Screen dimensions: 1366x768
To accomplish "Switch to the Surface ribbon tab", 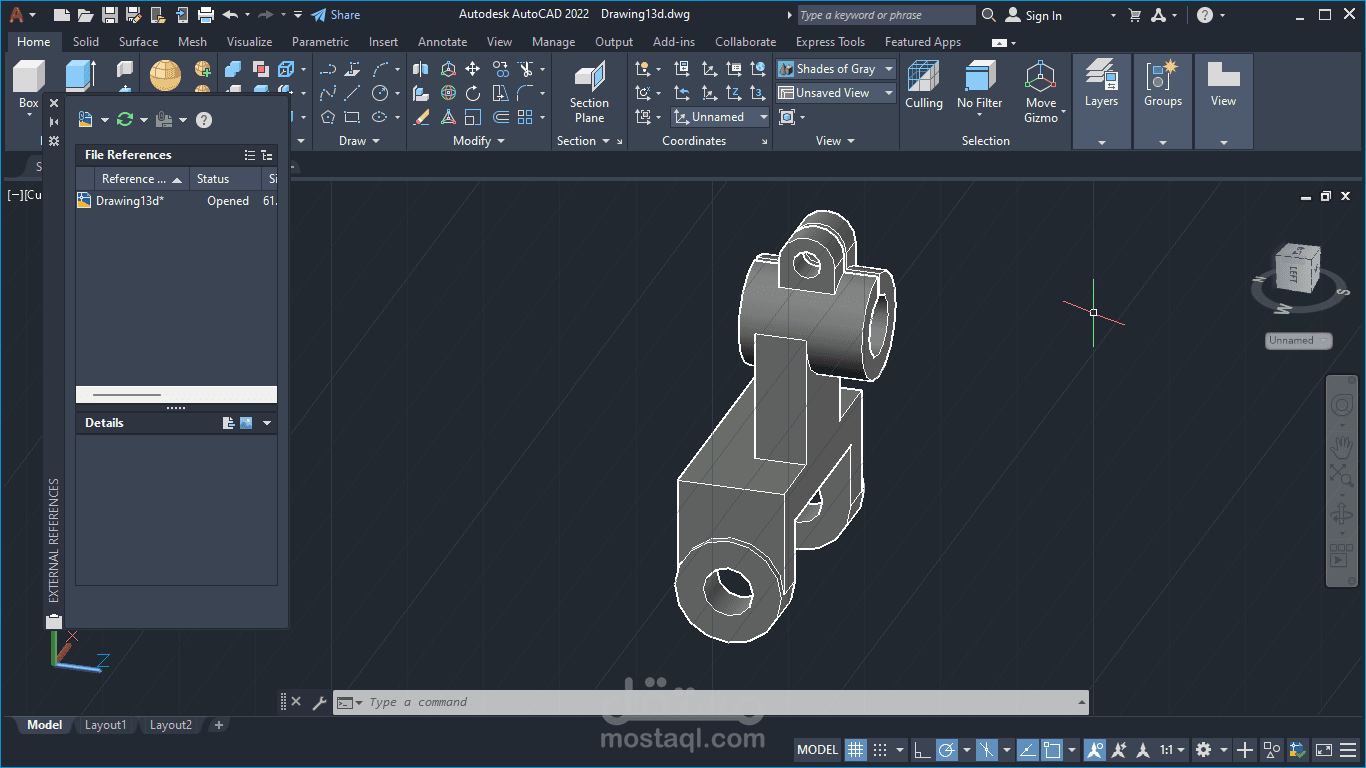I will click(x=138, y=42).
